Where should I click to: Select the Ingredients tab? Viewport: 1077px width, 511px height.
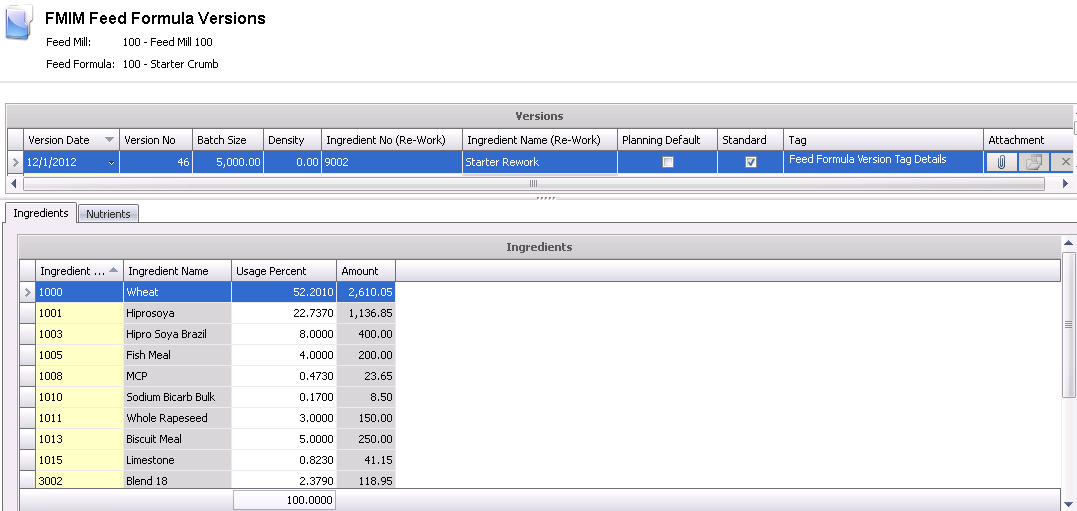coord(41,213)
